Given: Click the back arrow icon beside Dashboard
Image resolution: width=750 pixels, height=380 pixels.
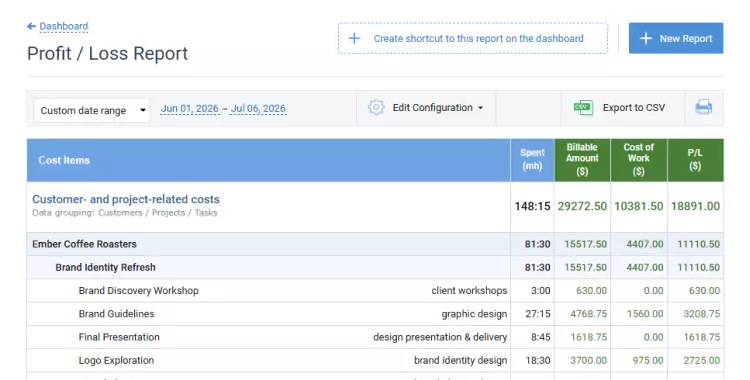Looking at the screenshot, I should (x=32, y=26).
